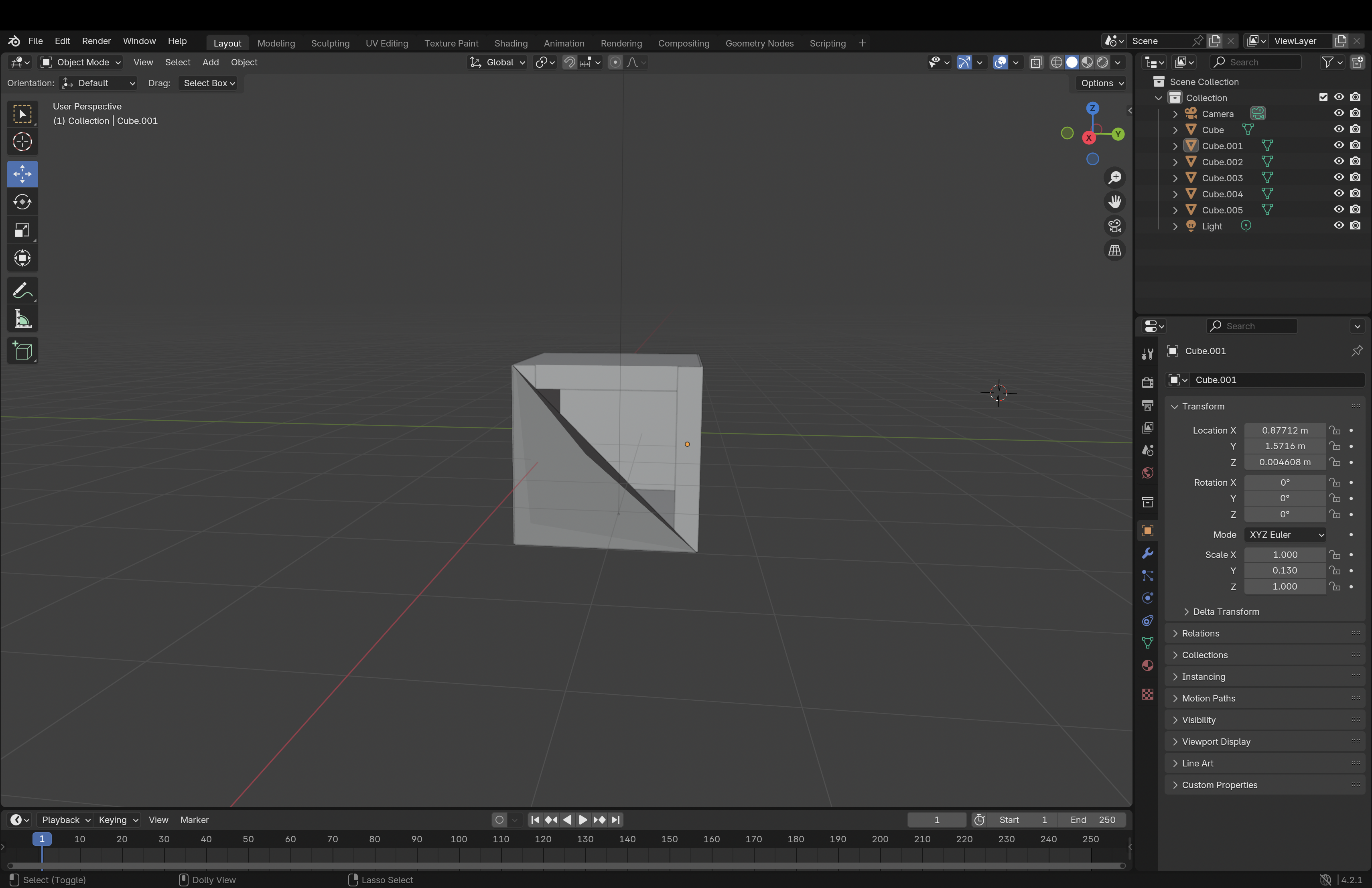Click the Zoom view magnifier icon
Viewport: 1372px width, 888px height.
pos(1115,178)
